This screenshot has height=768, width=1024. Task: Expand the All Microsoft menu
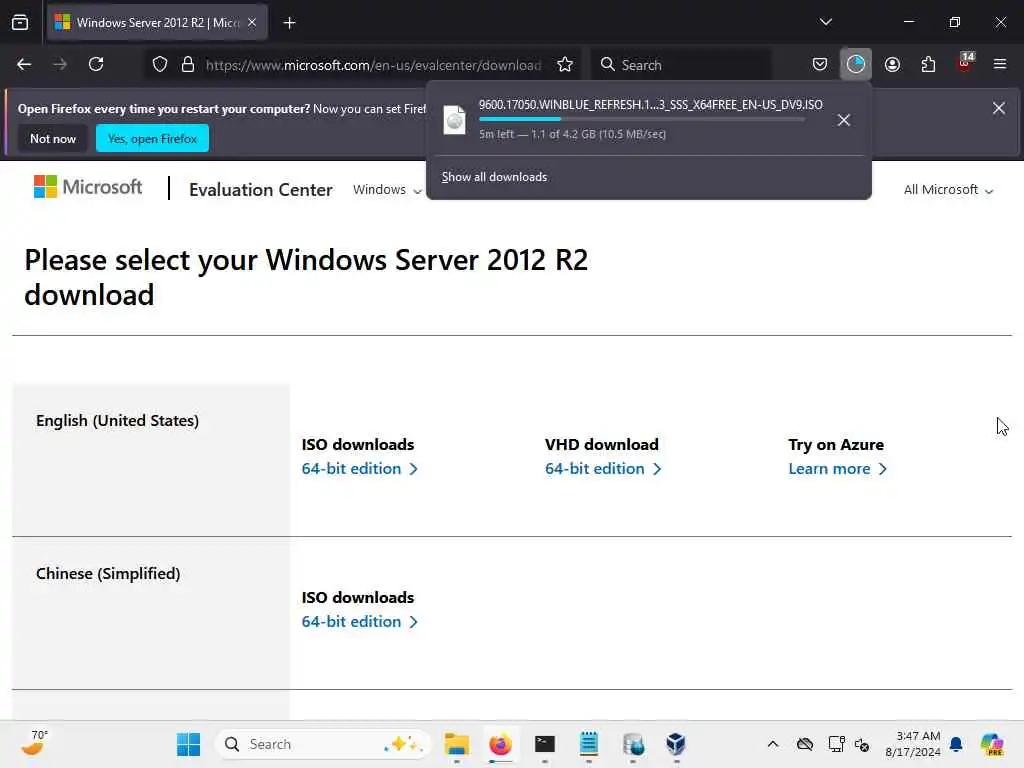point(948,190)
